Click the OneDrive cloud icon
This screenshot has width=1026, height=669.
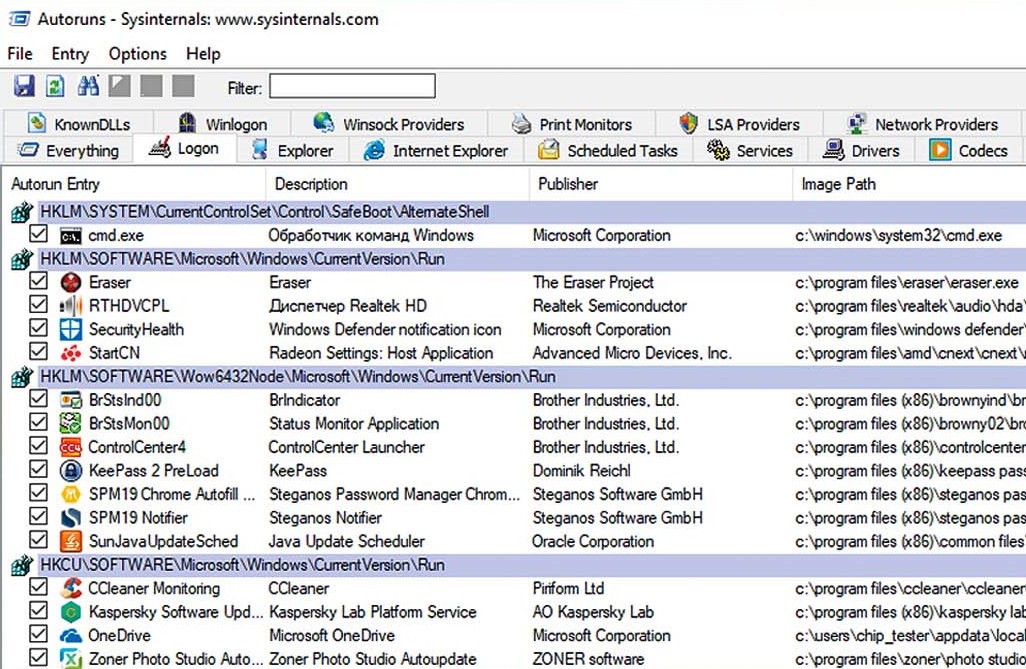click(70, 636)
